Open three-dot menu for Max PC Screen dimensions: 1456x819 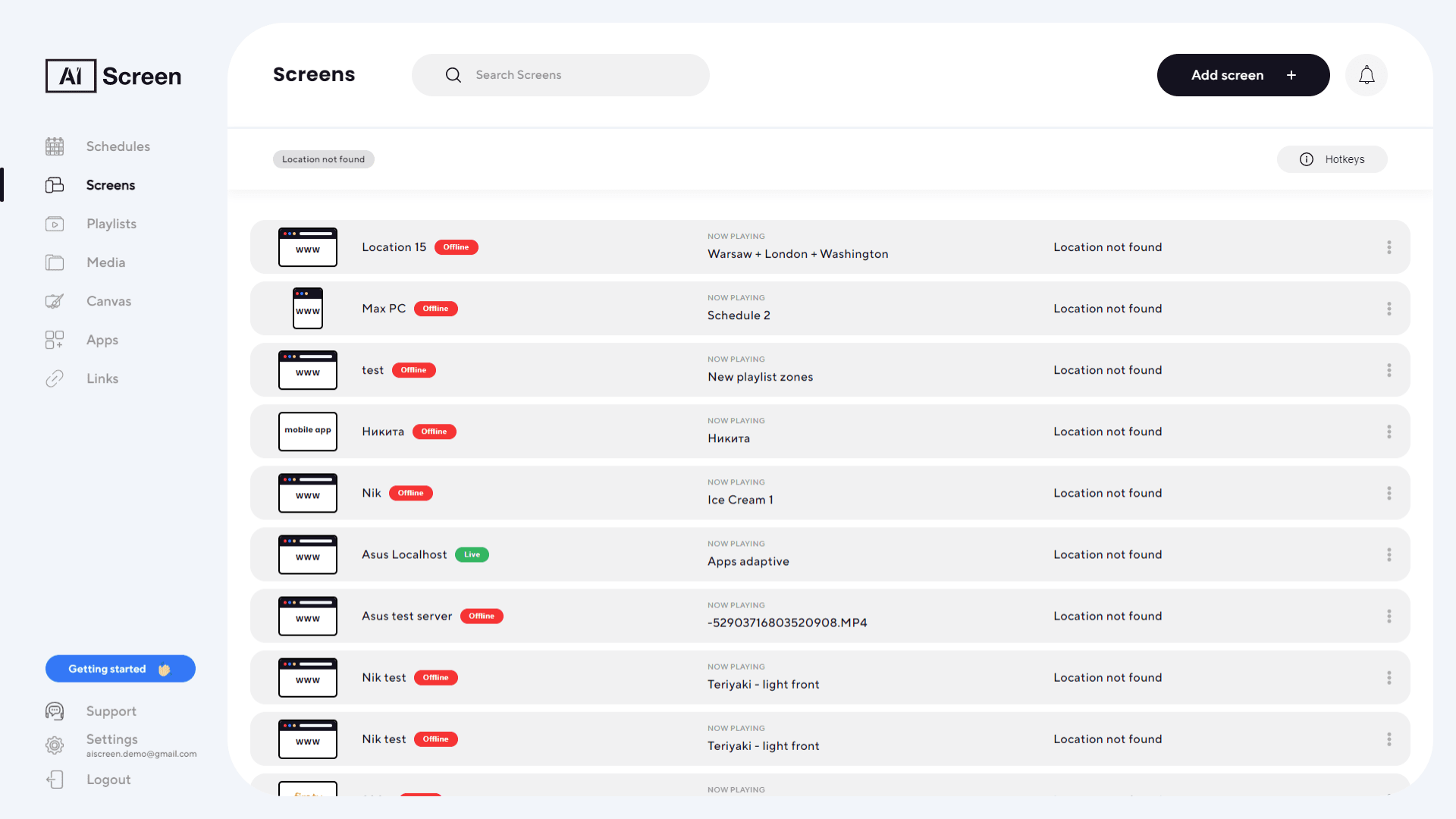point(1389,309)
